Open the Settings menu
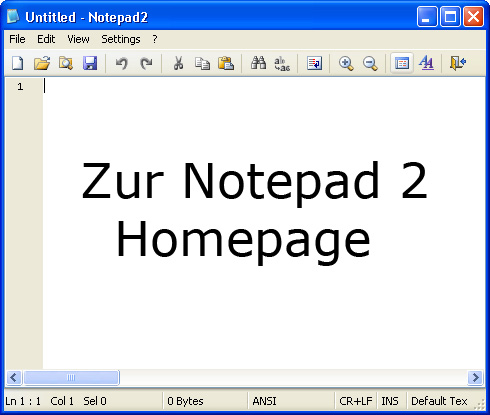 pyautogui.click(x=121, y=39)
